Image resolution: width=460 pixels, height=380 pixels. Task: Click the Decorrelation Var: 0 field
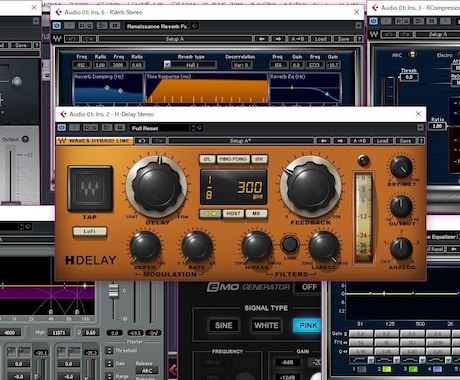[241, 65]
